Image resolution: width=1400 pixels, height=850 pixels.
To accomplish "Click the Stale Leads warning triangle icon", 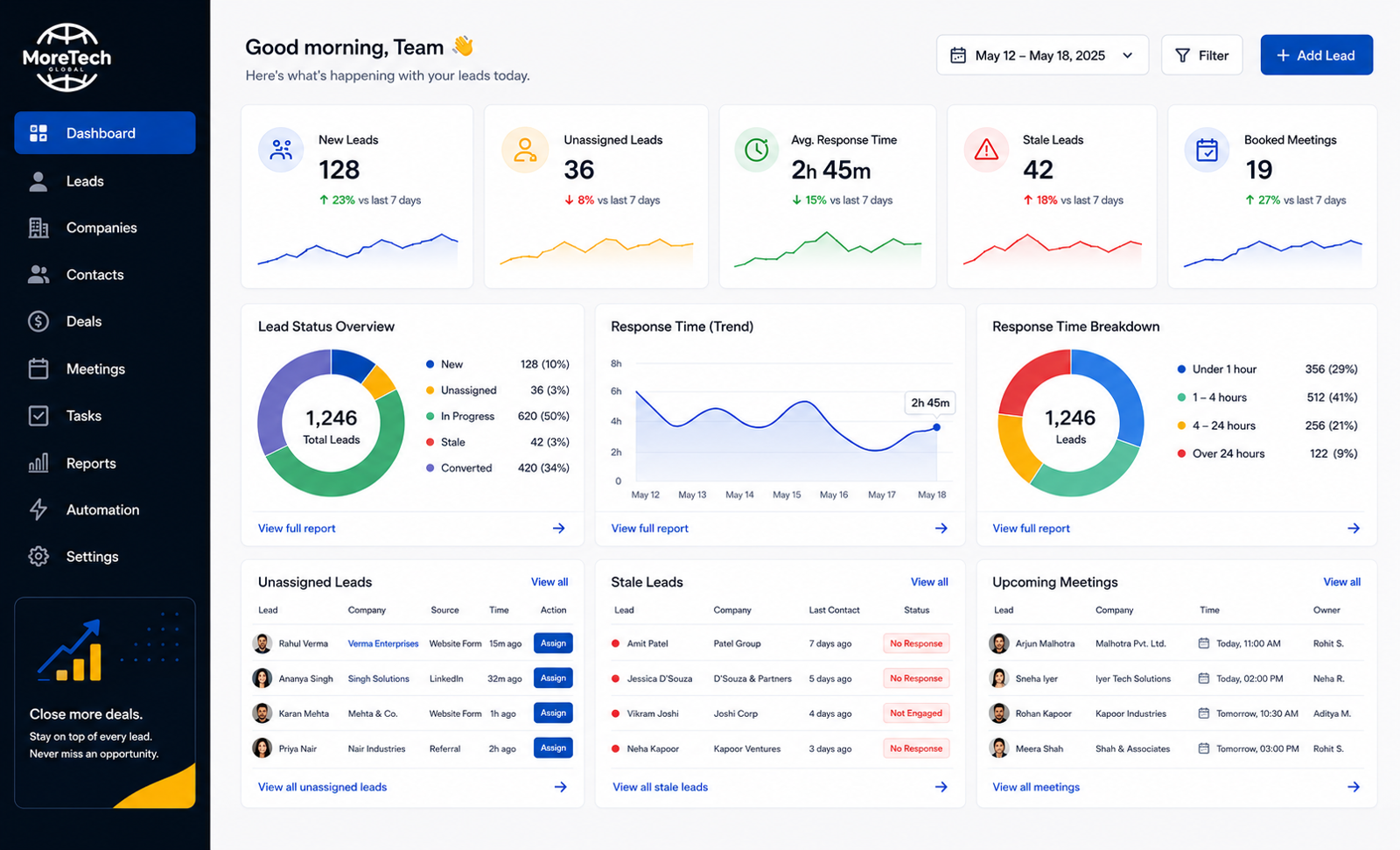I will (x=986, y=150).
